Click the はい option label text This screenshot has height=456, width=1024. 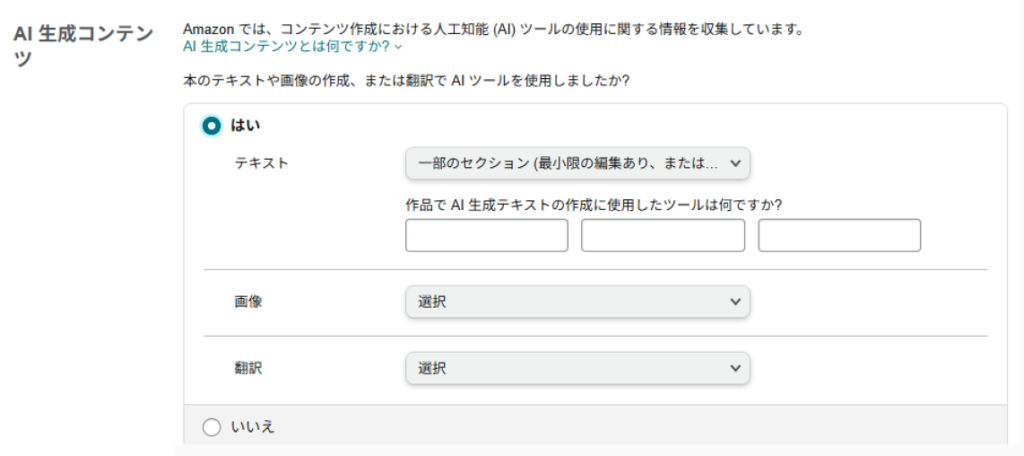246,126
